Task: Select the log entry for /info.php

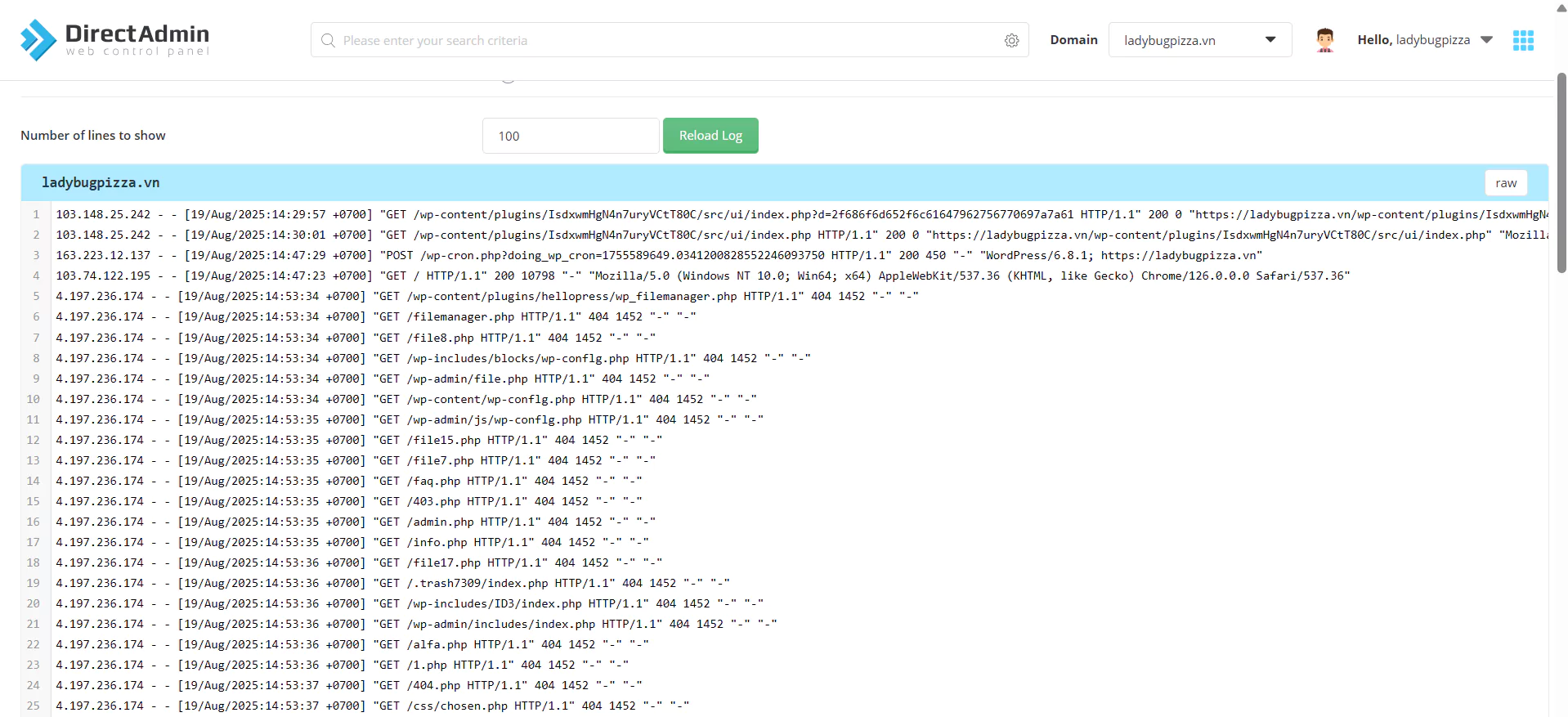Action: (x=352, y=542)
